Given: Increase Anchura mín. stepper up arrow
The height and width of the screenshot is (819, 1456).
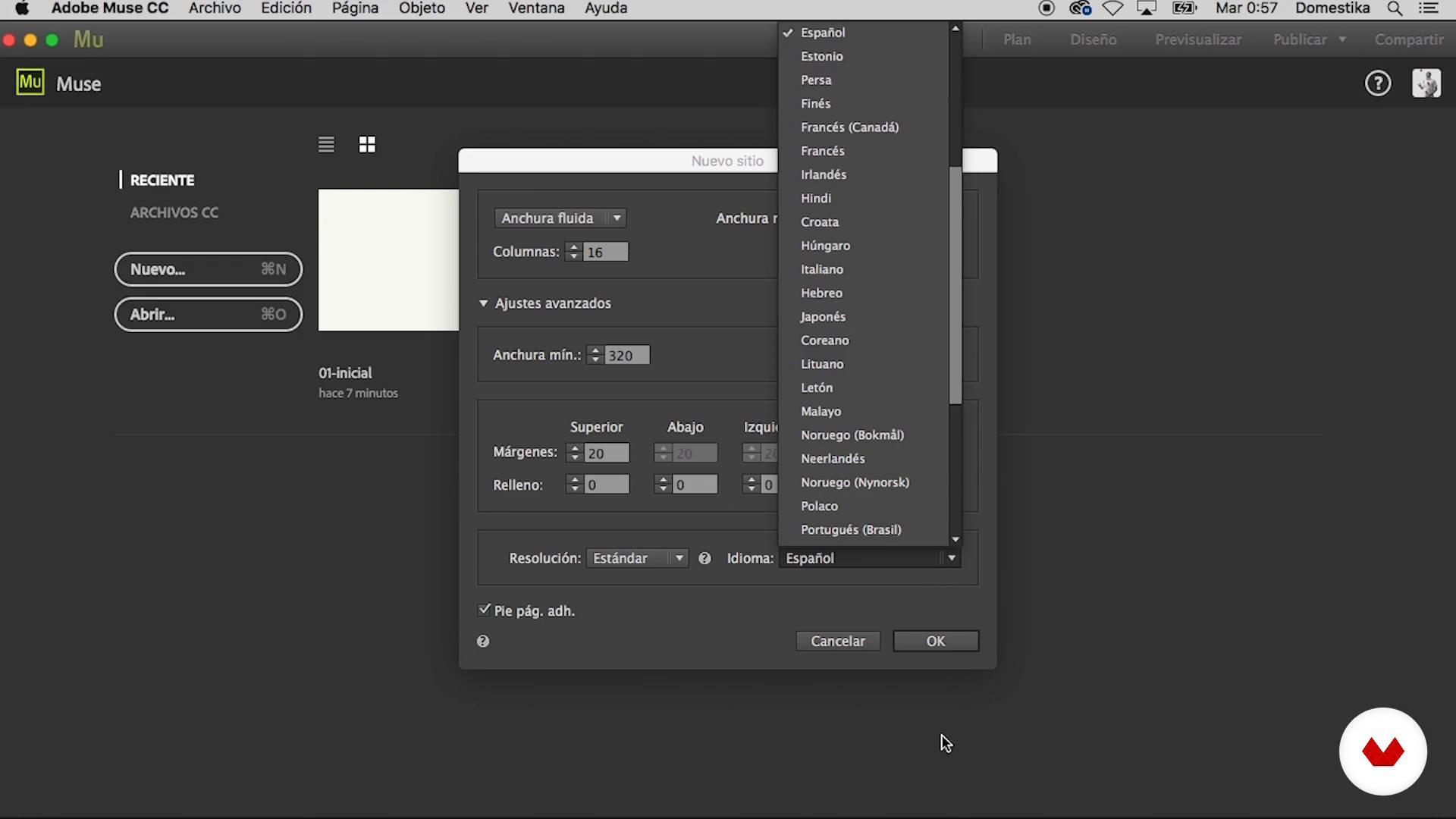Looking at the screenshot, I should pos(595,350).
